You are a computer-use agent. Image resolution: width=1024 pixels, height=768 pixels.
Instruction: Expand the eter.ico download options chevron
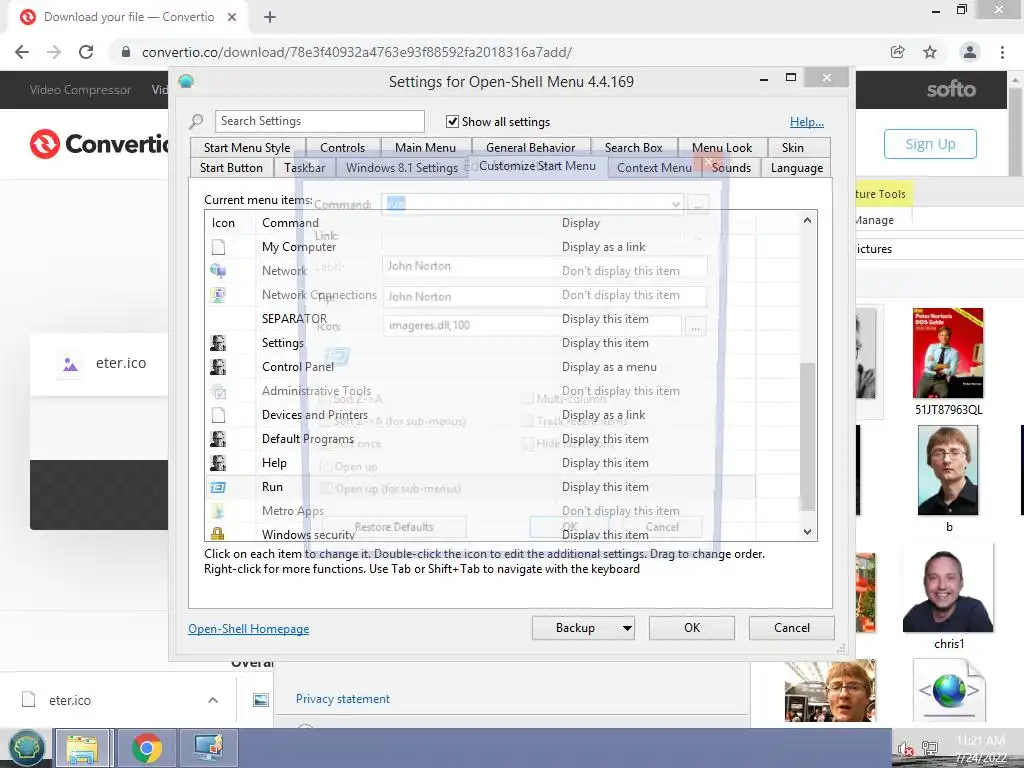click(213, 700)
